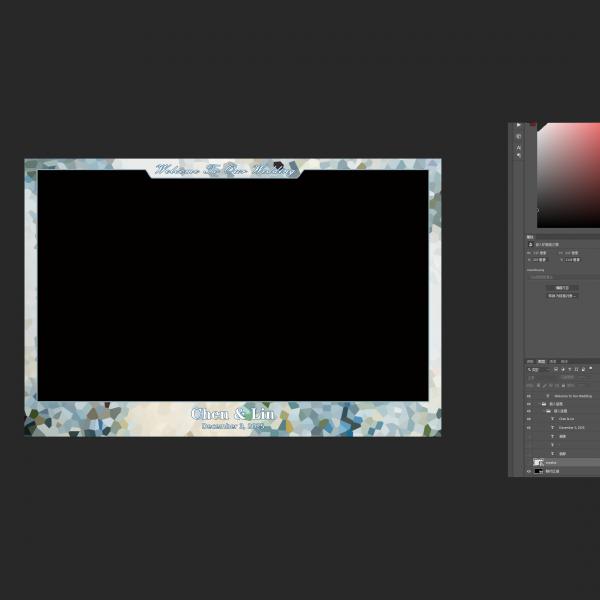Switch to the first tab in layers panel group
Viewport: 600px width, 600px height.
[531, 361]
